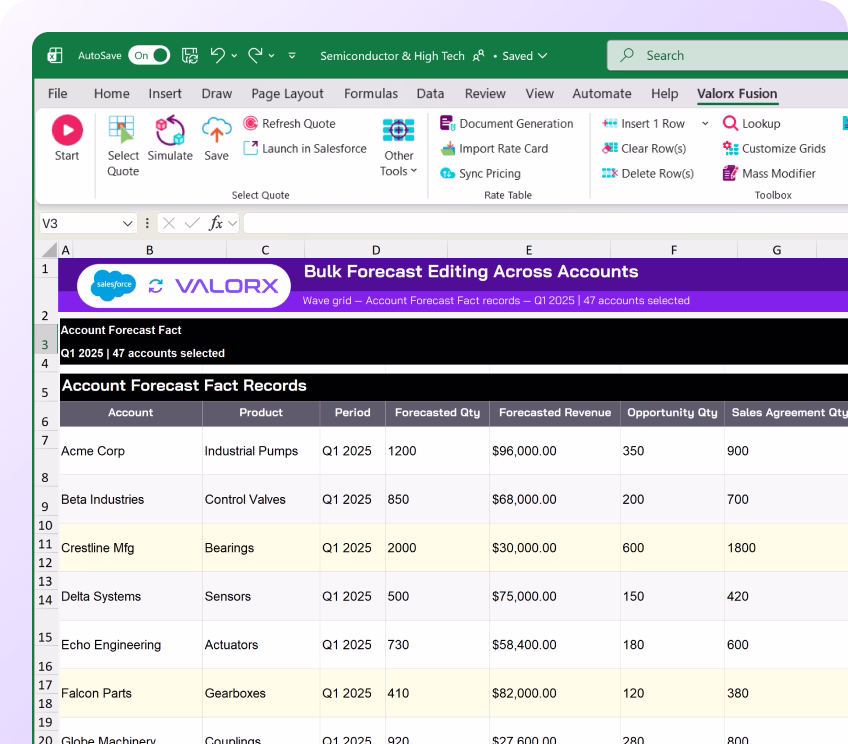848x744 pixels.
Task: Switch to the Home tab
Action: (x=112, y=94)
